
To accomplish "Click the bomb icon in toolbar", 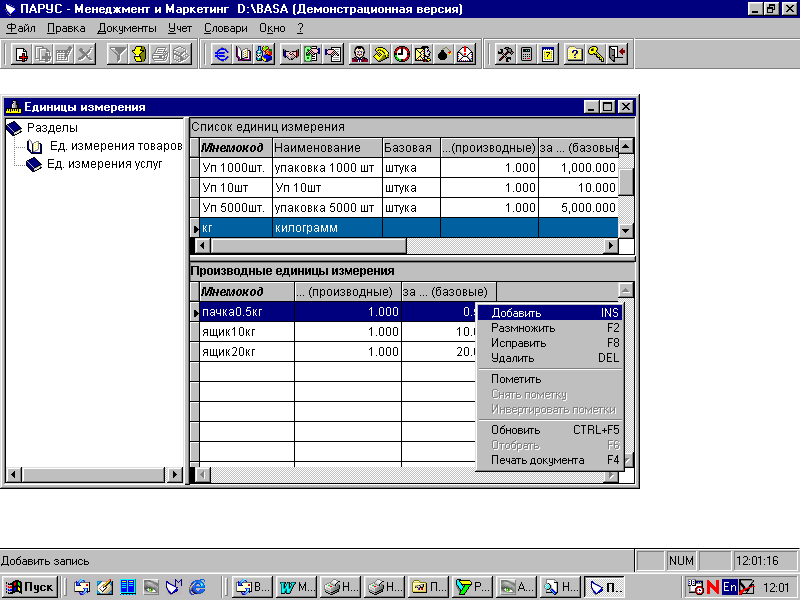I will pos(444,55).
